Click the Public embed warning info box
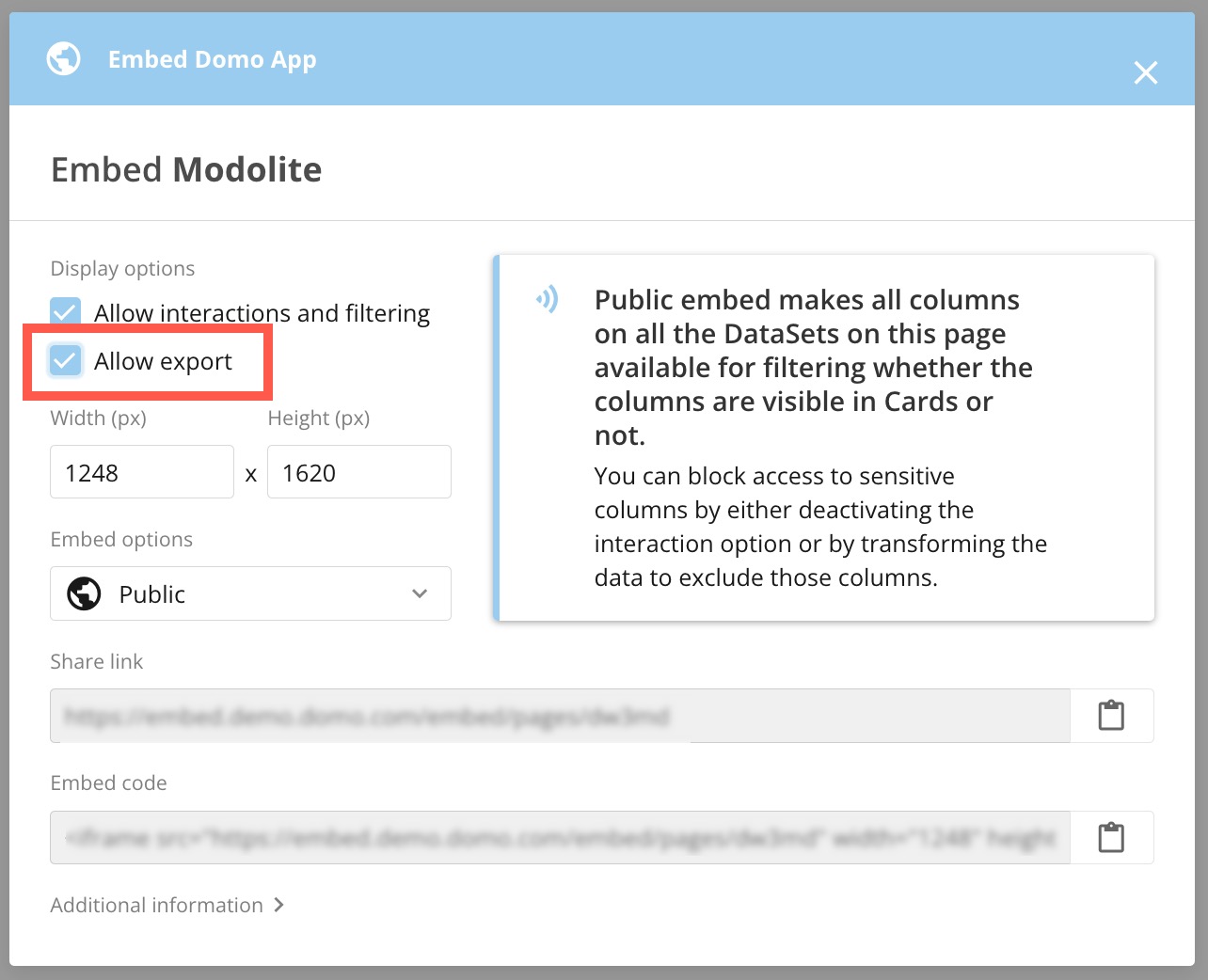Screen dimensions: 1208x980 824,437
